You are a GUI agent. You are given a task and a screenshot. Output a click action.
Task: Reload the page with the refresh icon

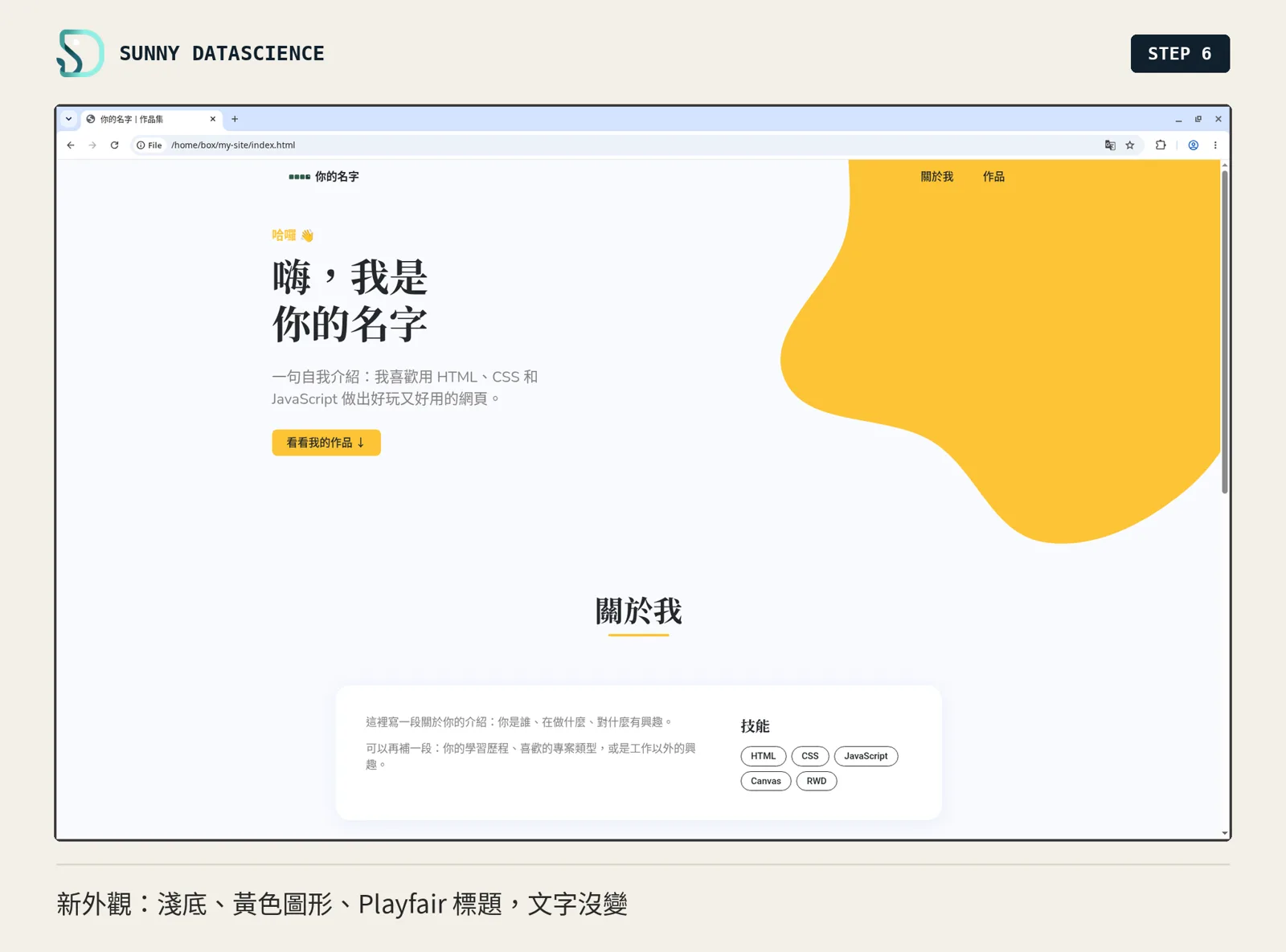click(x=115, y=145)
